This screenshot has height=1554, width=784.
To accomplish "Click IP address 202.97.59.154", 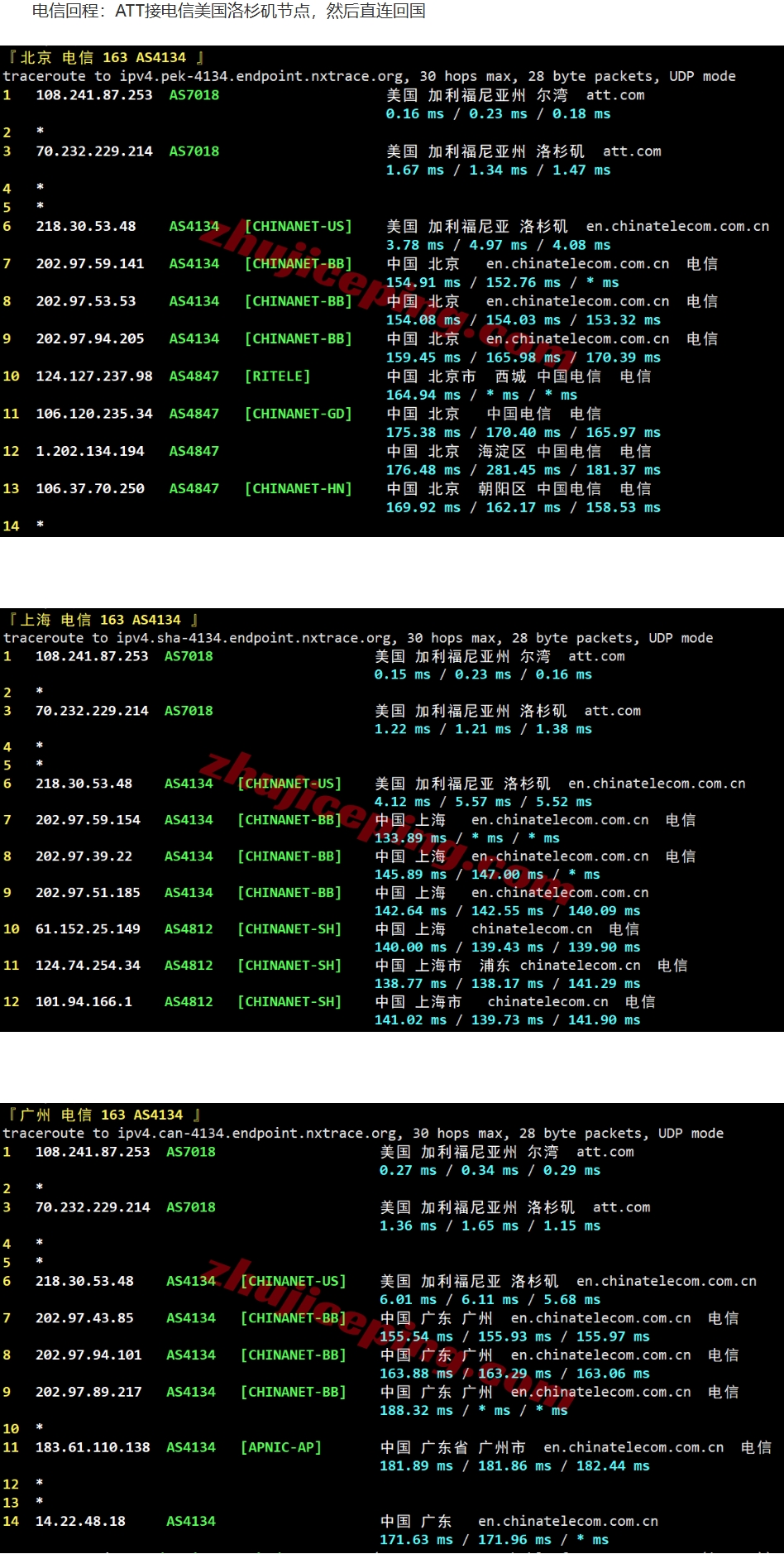I will point(88,820).
